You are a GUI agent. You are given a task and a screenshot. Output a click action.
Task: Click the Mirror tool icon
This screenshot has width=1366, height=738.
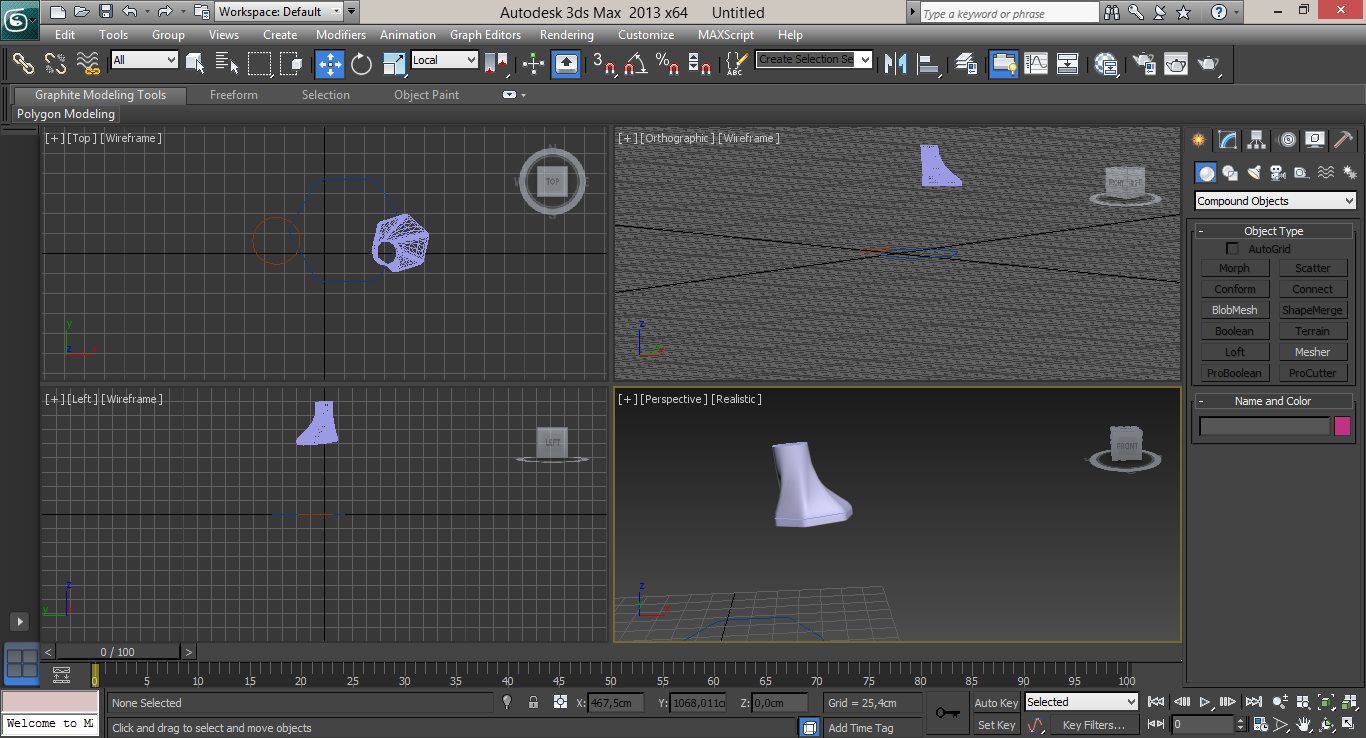tap(895, 63)
